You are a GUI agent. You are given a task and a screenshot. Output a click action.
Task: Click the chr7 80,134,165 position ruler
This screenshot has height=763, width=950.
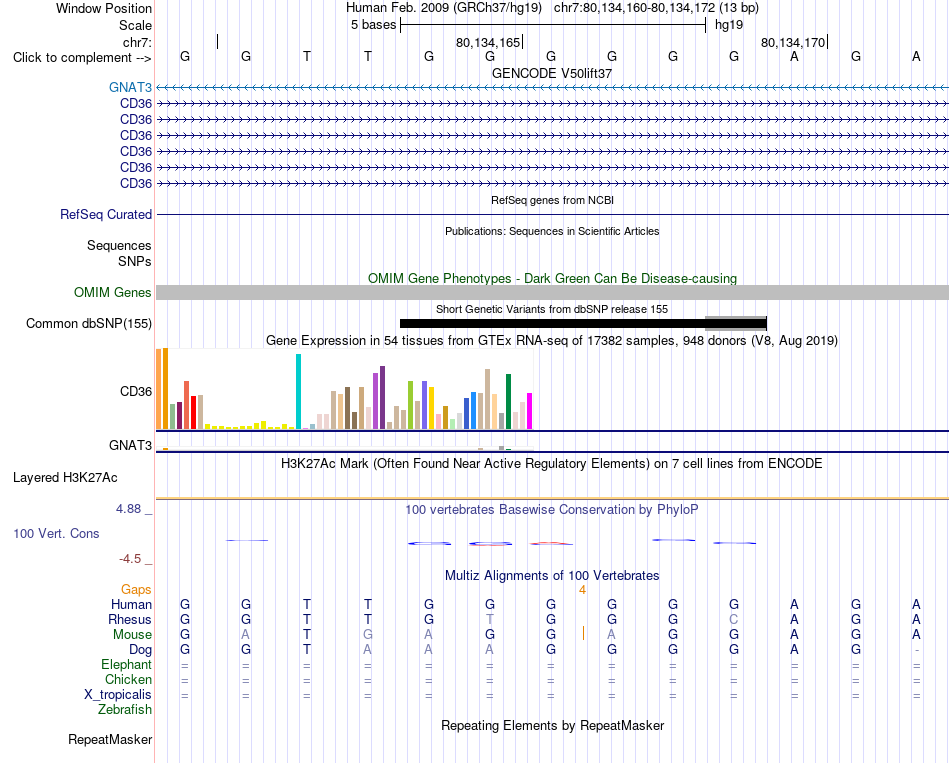pos(488,42)
